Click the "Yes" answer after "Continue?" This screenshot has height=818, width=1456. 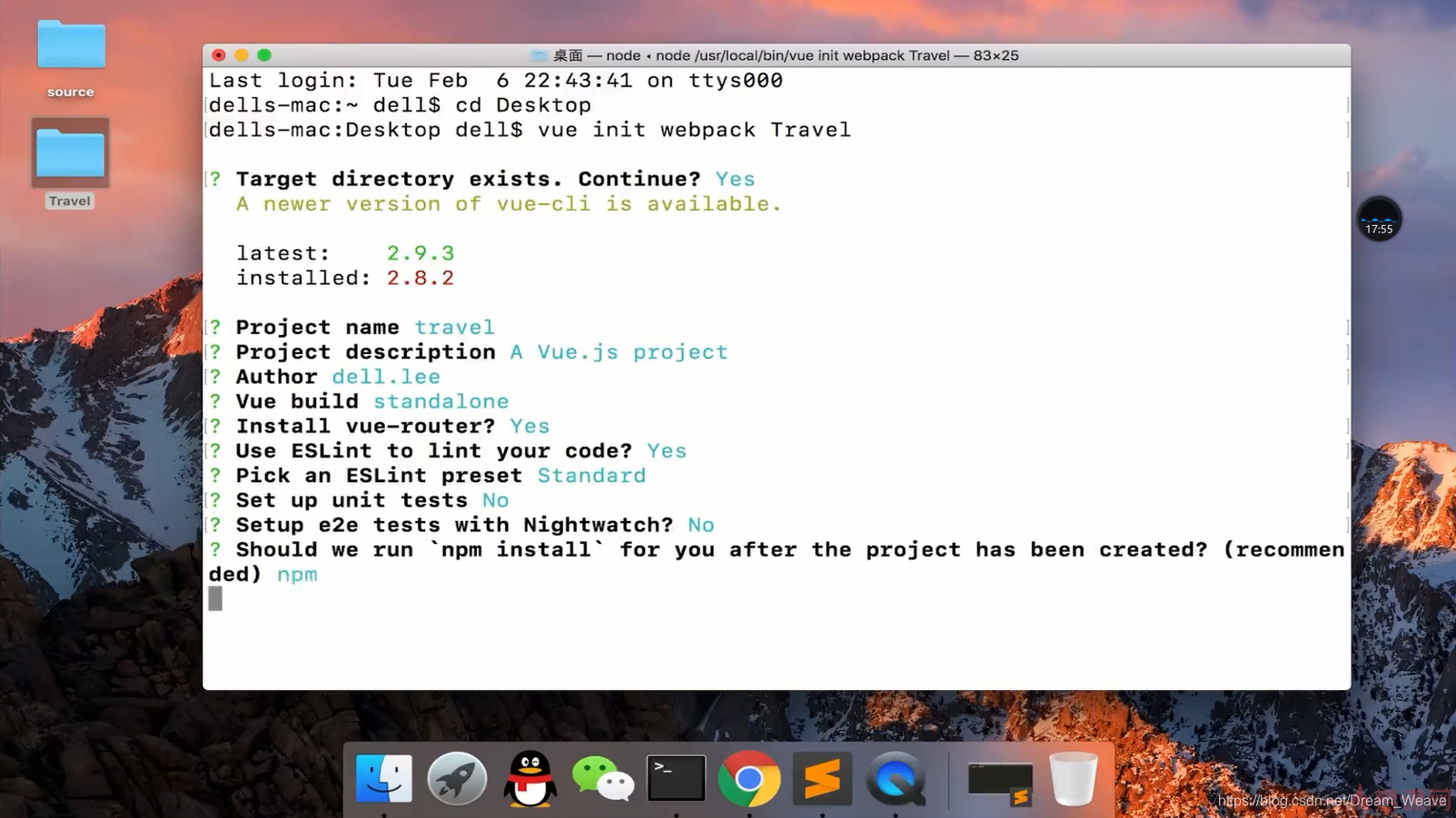tap(735, 179)
